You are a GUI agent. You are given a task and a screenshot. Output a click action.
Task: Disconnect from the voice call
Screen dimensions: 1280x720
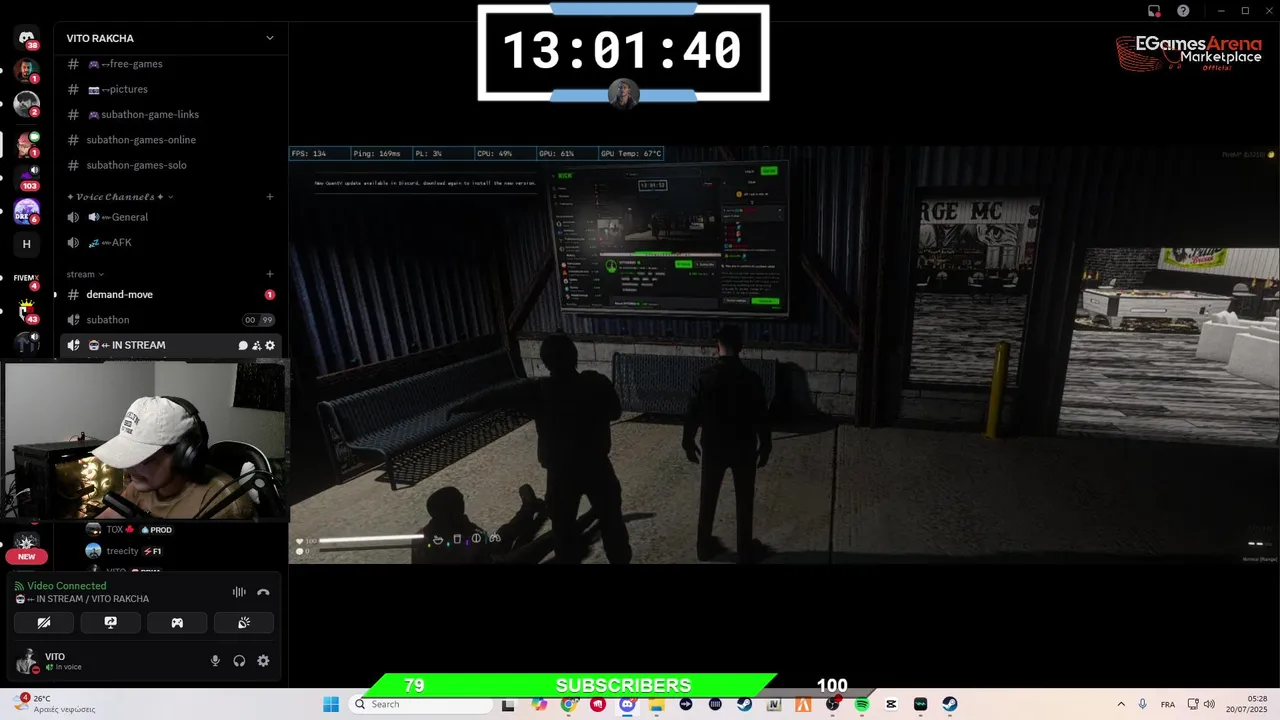263,592
